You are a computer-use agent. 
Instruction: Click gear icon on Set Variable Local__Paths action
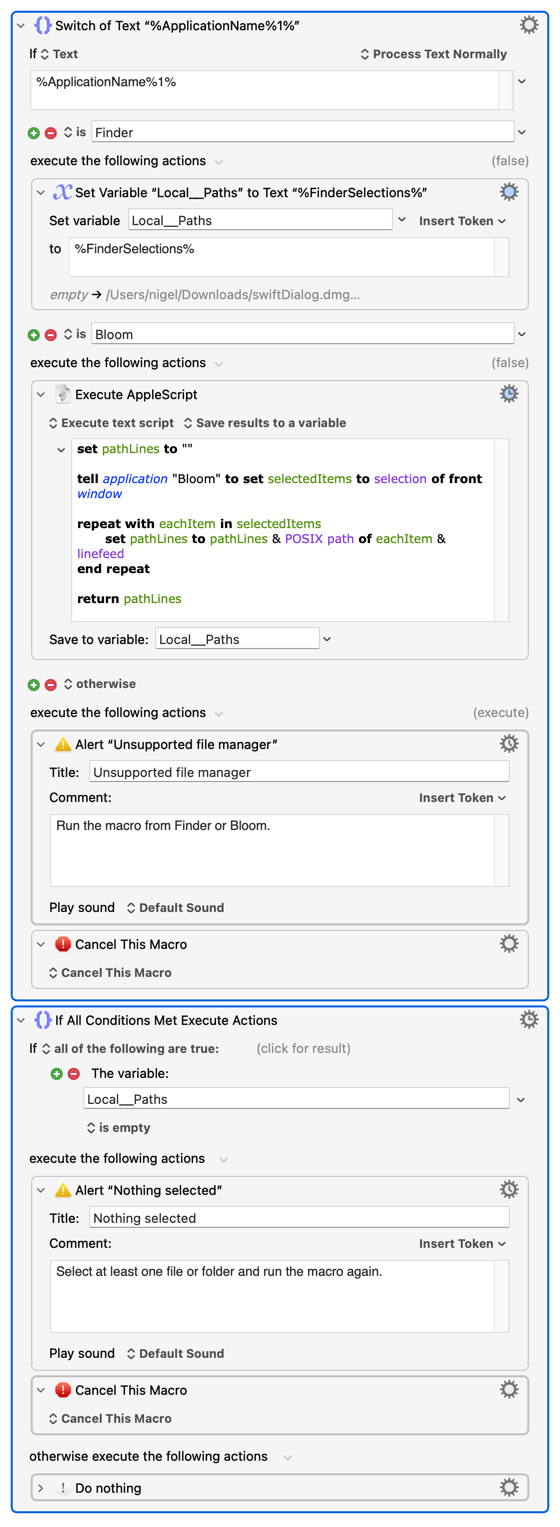[509, 192]
